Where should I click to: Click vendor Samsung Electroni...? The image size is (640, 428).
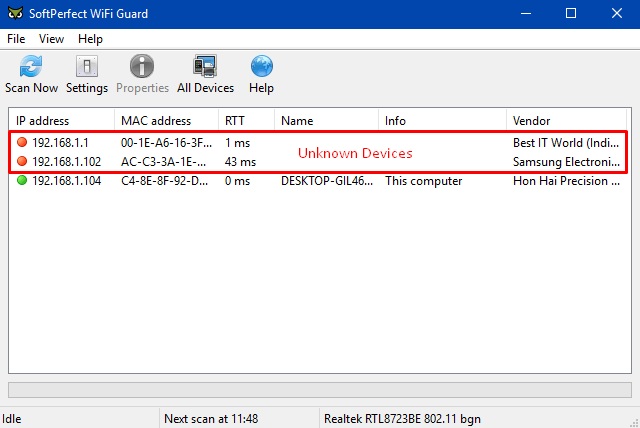tap(567, 162)
